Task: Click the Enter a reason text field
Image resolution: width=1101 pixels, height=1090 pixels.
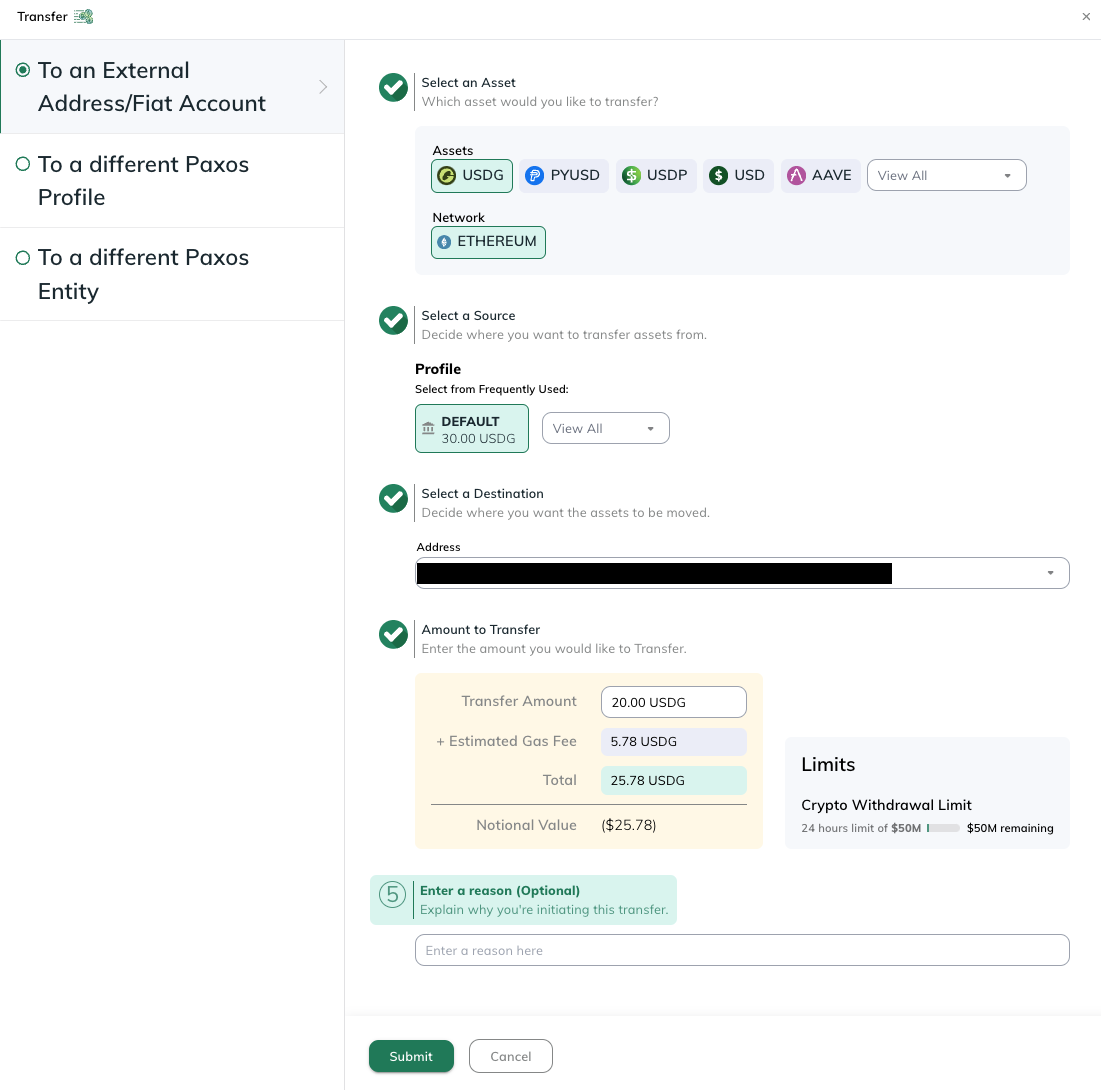Action: point(742,950)
